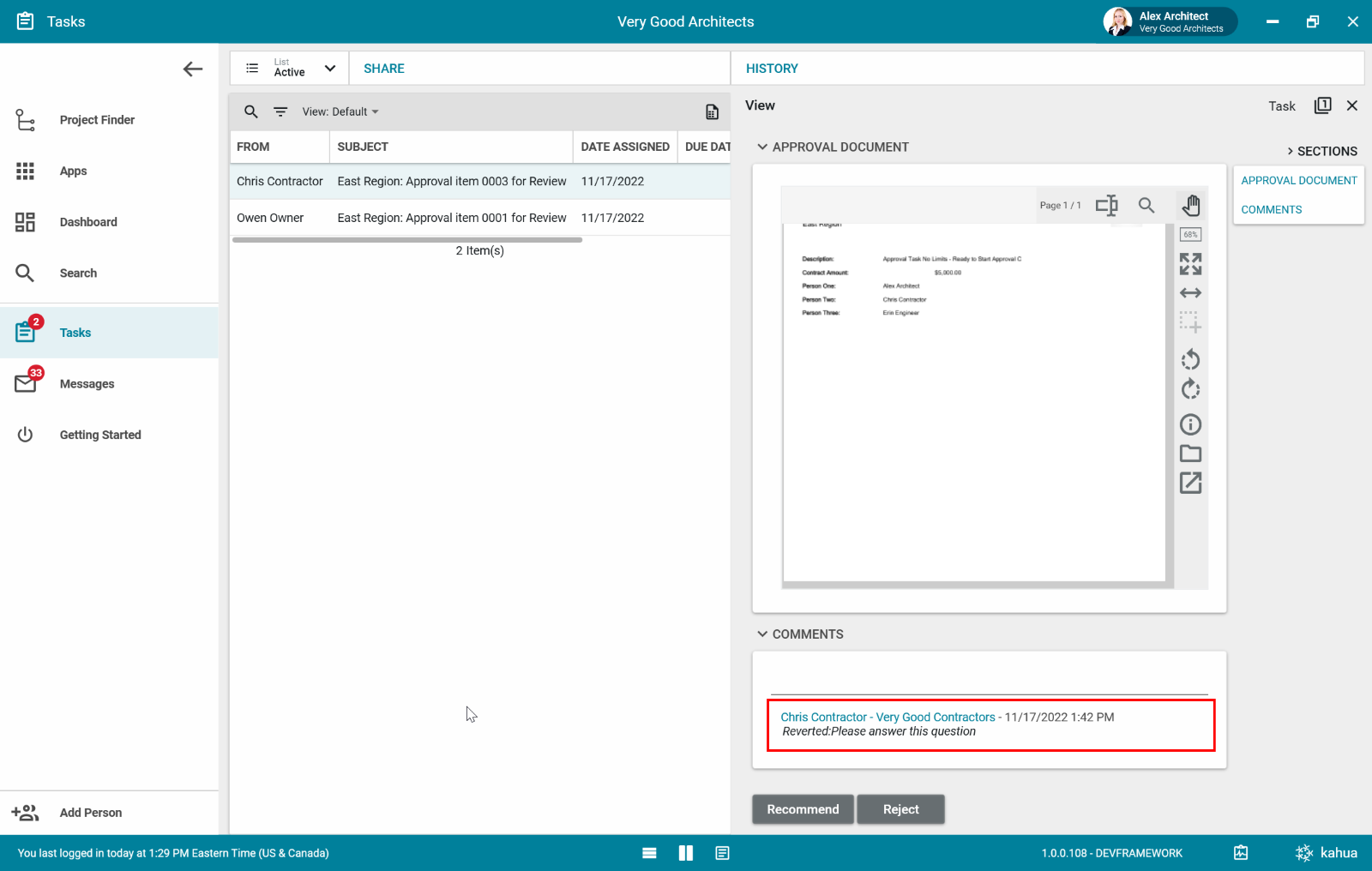Image resolution: width=1372 pixels, height=871 pixels.
Task: Click the task list horizontal scrollbar
Action: point(407,240)
